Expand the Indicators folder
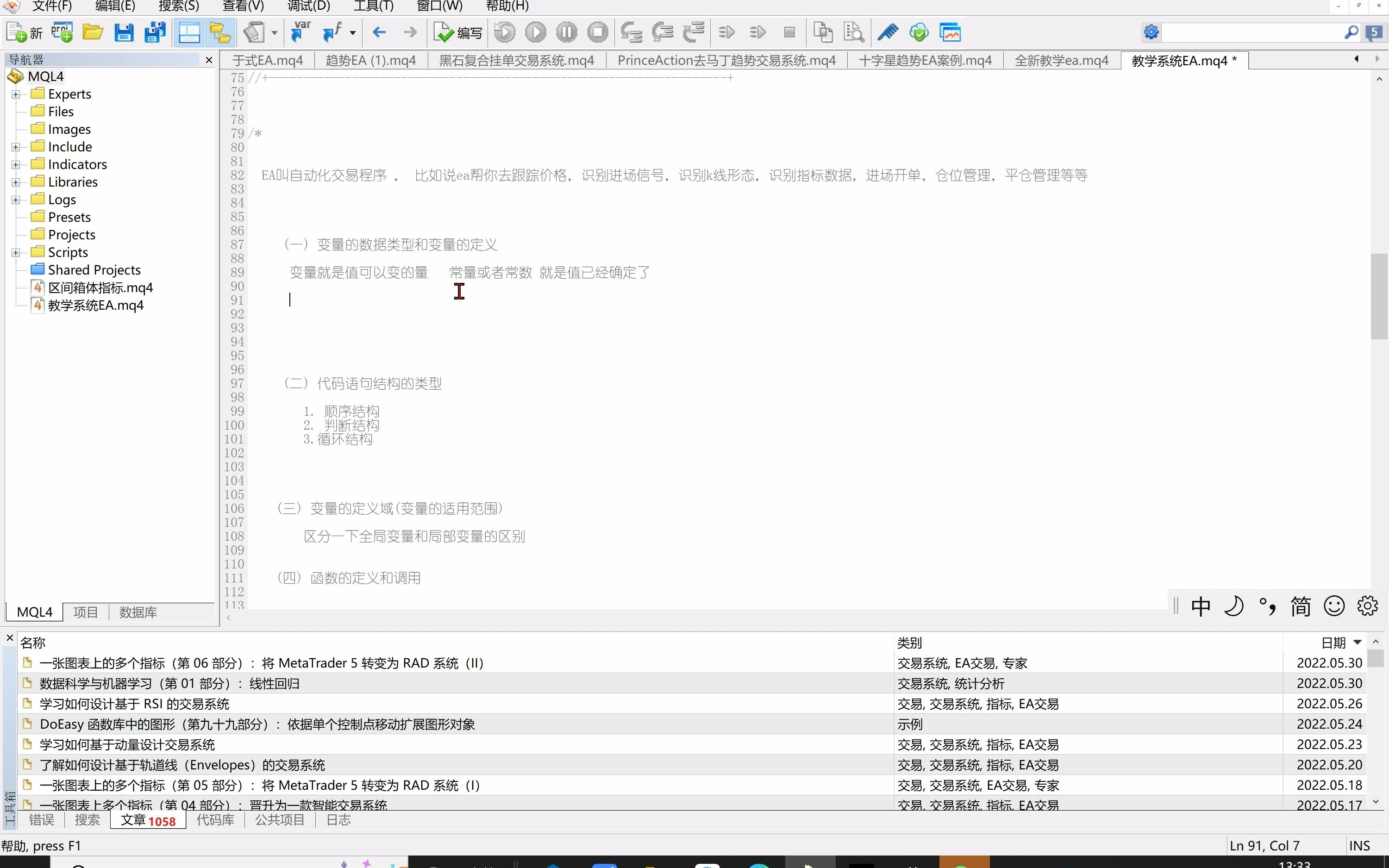The image size is (1389, 868). pyautogui.click(x=16, y=165)
